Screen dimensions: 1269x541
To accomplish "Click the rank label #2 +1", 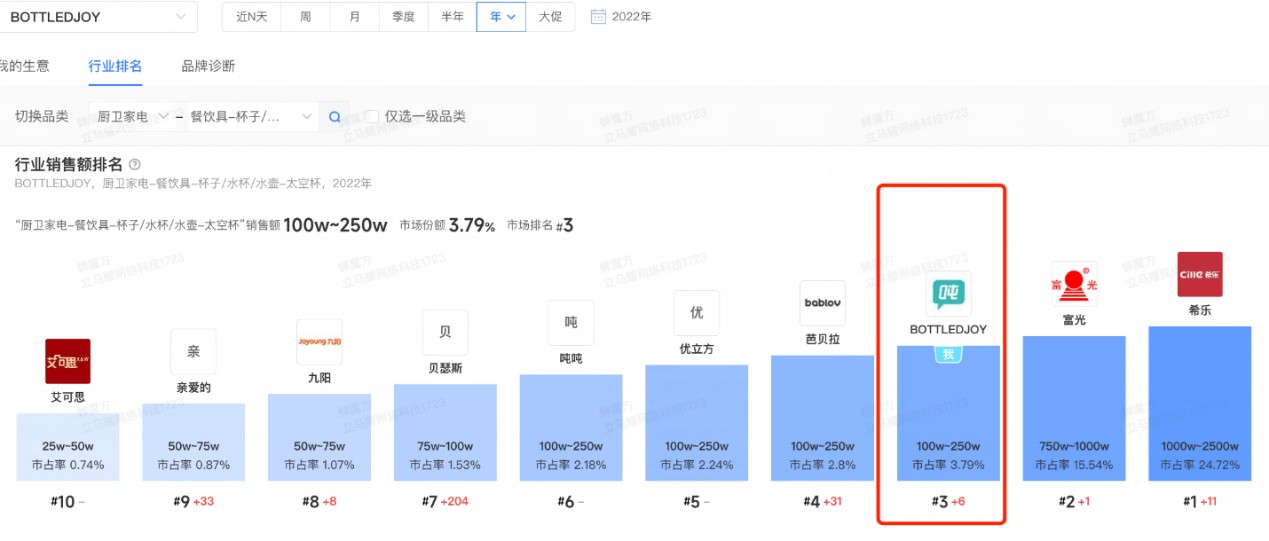I will 1074,502.
